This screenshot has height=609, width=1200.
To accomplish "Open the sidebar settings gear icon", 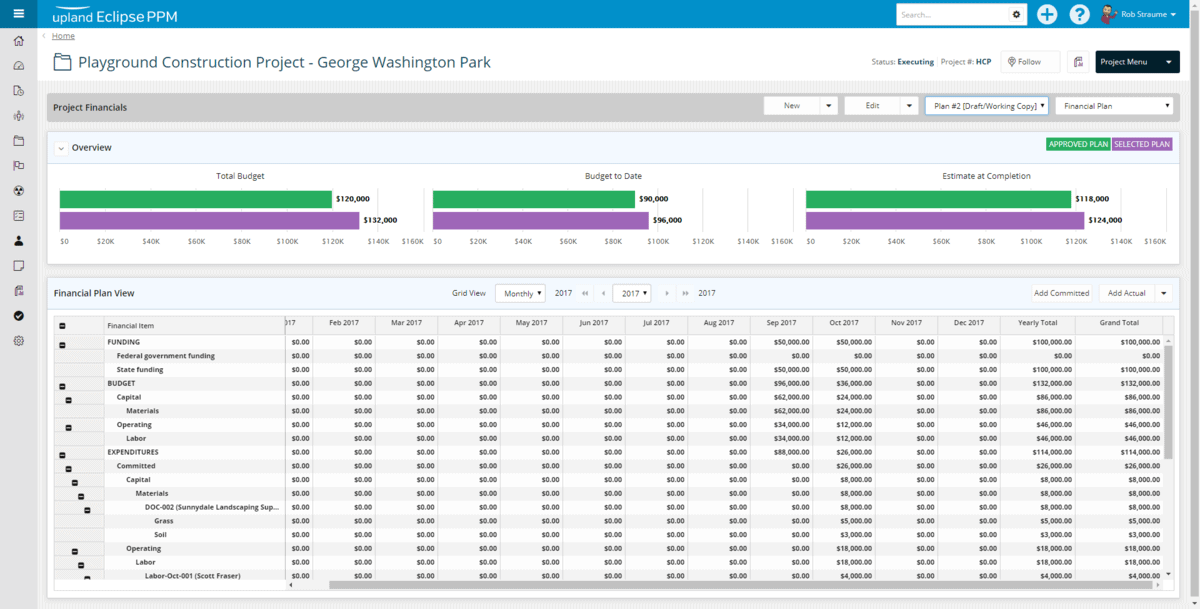I will 18,341.
